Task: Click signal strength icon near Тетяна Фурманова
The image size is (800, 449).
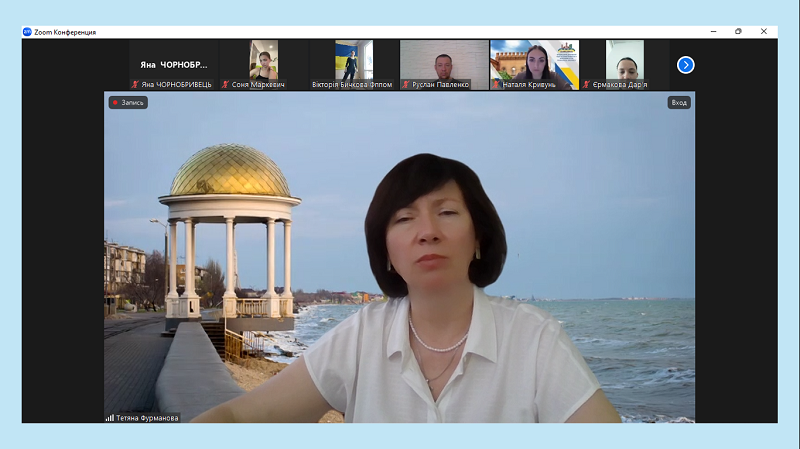Action: 110,418
